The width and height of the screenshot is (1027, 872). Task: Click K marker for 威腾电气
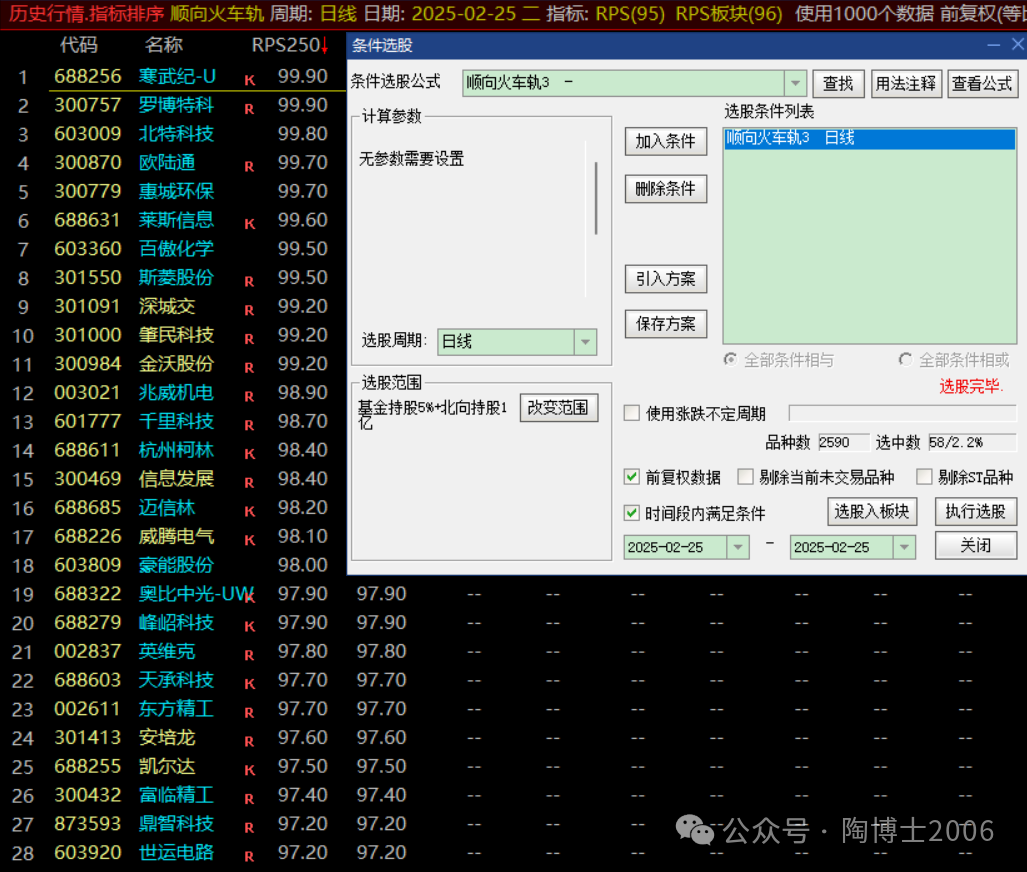point(250,540)
